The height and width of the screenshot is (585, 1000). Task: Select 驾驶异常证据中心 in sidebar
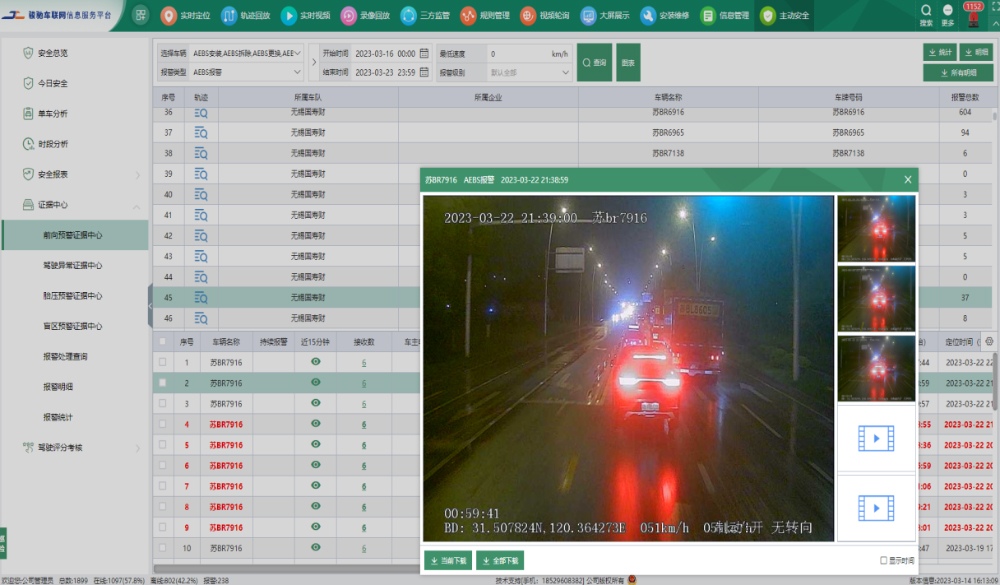click(72, 266)
